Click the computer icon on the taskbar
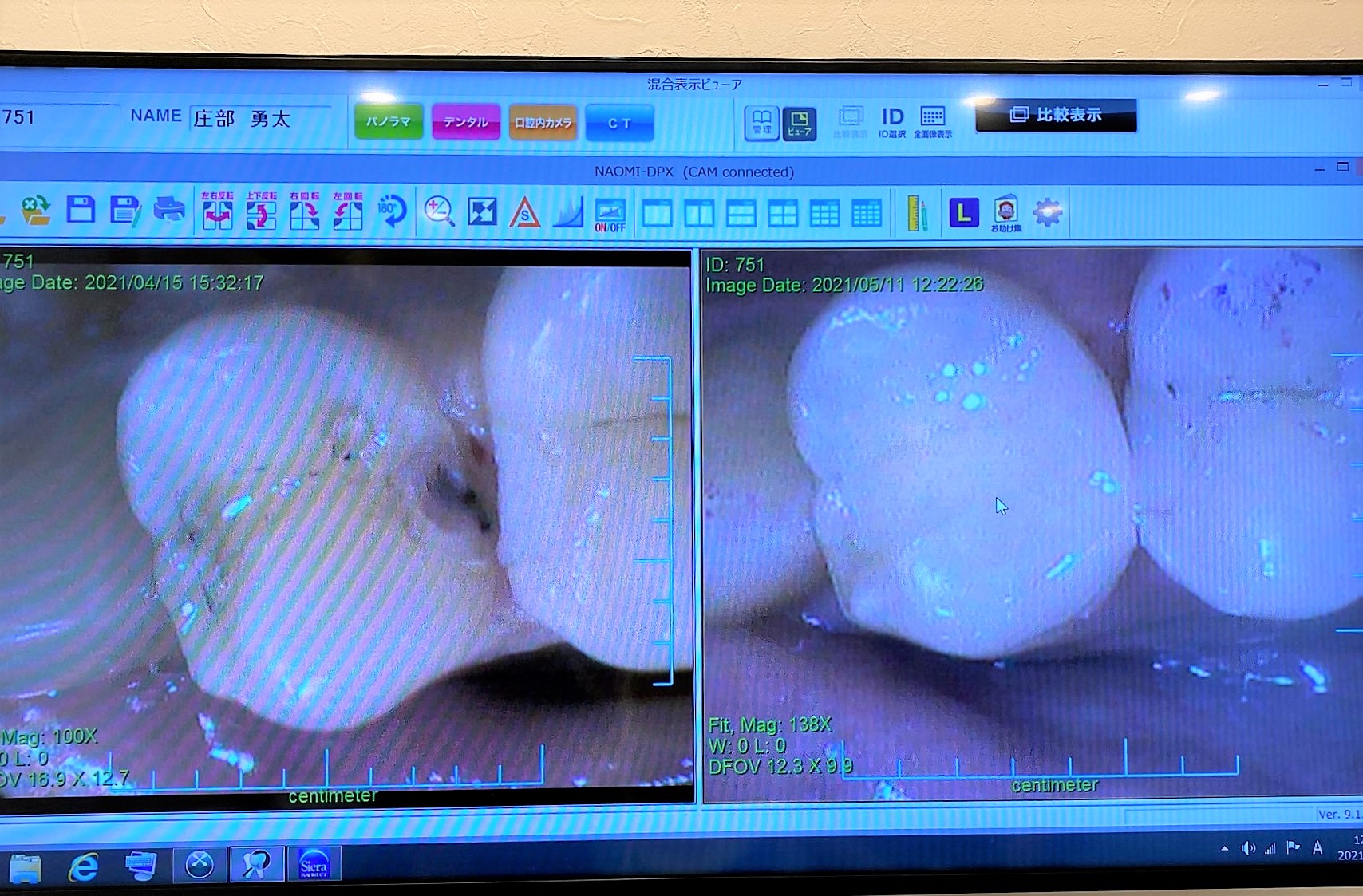The image size is (1363, 896). (141, 866)
